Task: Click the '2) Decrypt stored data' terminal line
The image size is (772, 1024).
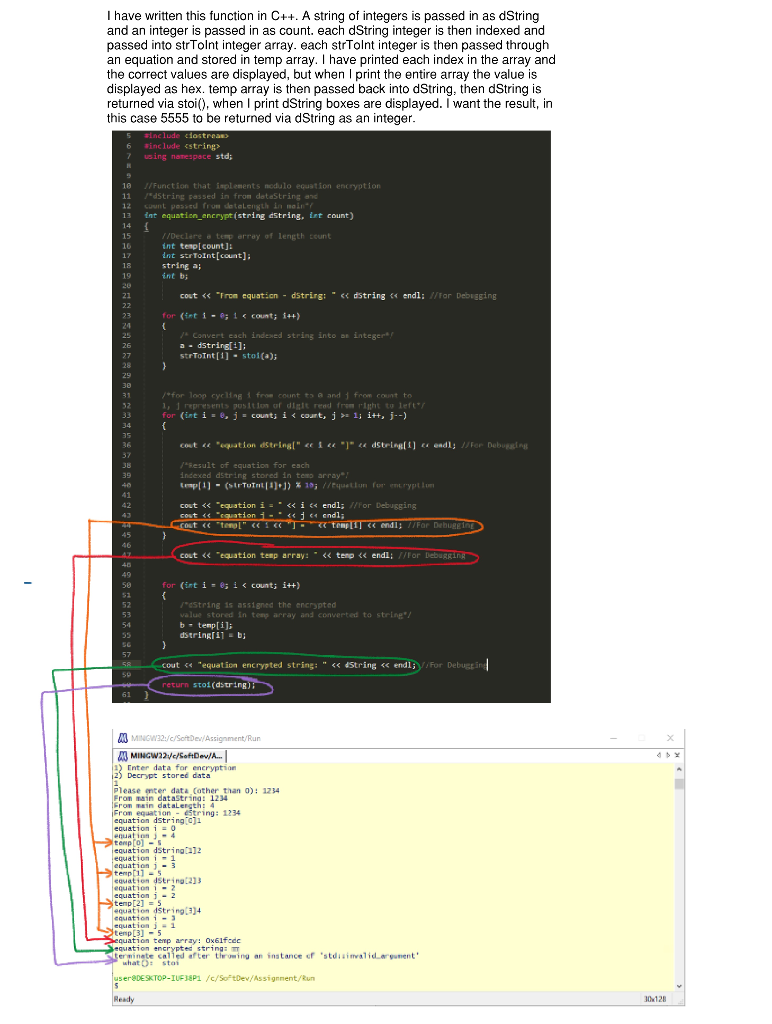Action: (162, 776)
